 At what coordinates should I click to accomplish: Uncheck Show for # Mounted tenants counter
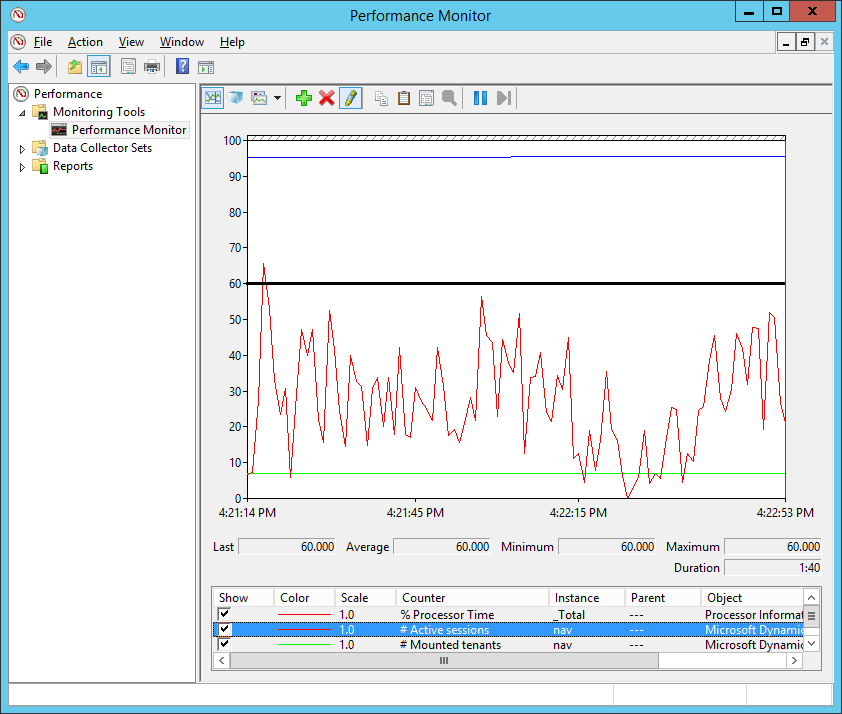tap(225, 645)
